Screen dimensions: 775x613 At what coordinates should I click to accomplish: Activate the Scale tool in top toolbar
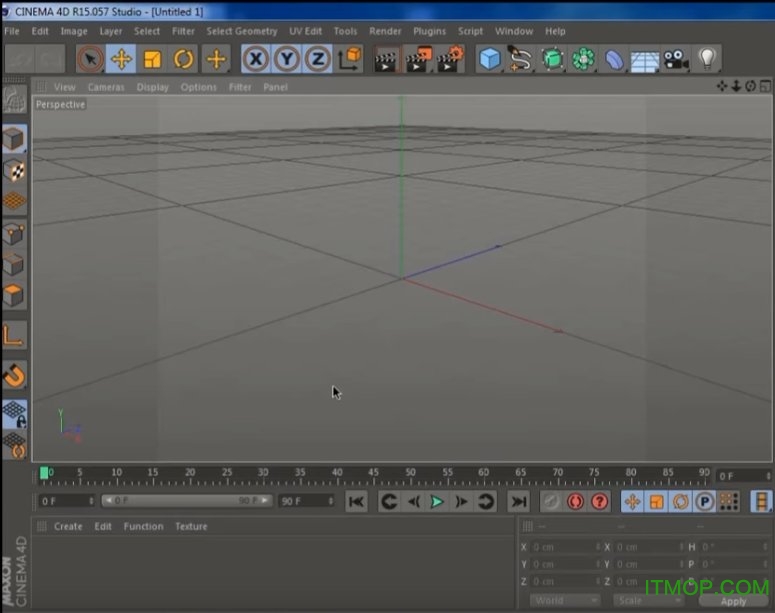point(152,59)
